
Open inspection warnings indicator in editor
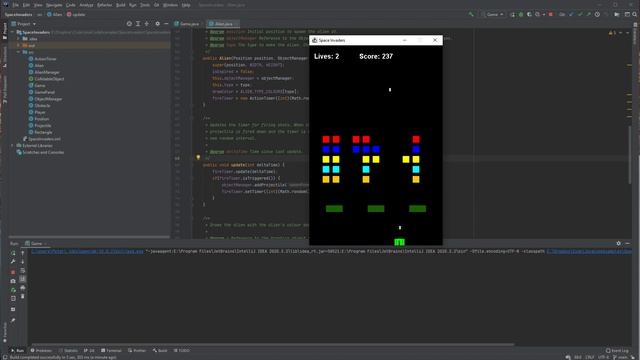[612, 33]
